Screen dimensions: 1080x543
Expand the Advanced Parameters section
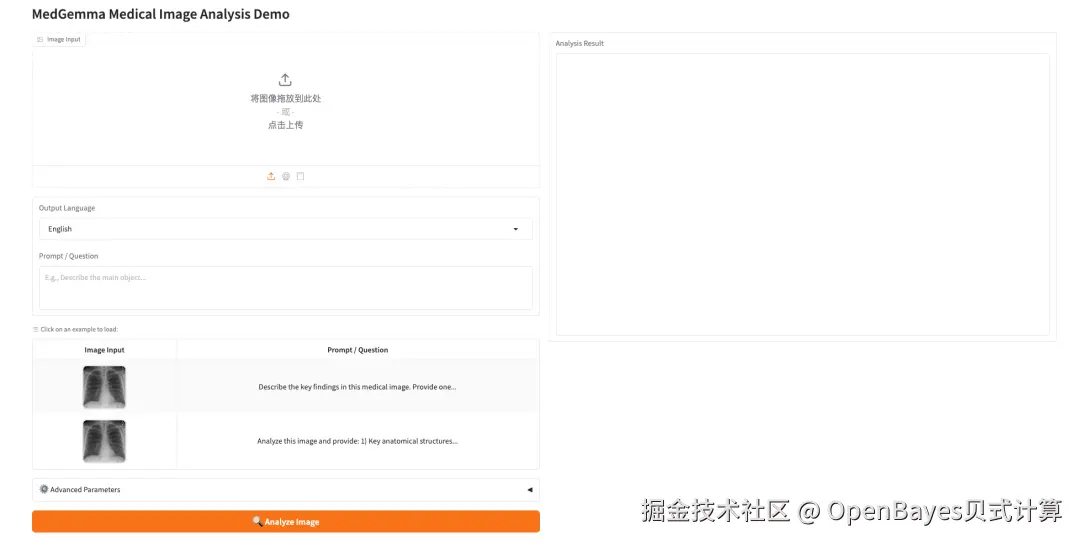(x=285, y=489)
